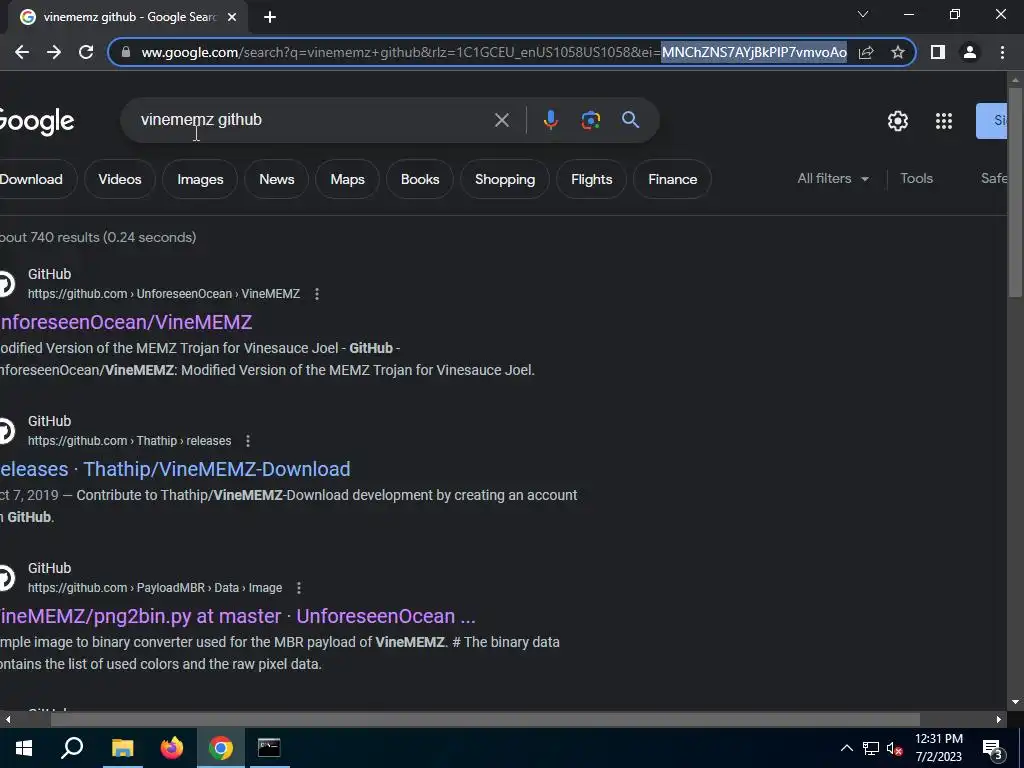Click the horizontal scrollbar thumb
This screenshot has height=768, width=1024.
(x=485, y=720)
